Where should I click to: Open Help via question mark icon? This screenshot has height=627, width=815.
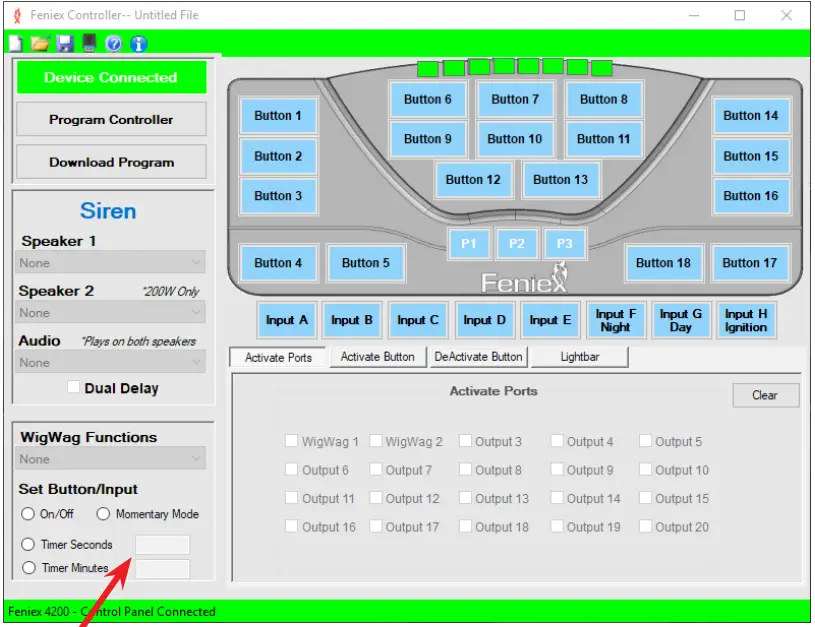coord(113,44)
